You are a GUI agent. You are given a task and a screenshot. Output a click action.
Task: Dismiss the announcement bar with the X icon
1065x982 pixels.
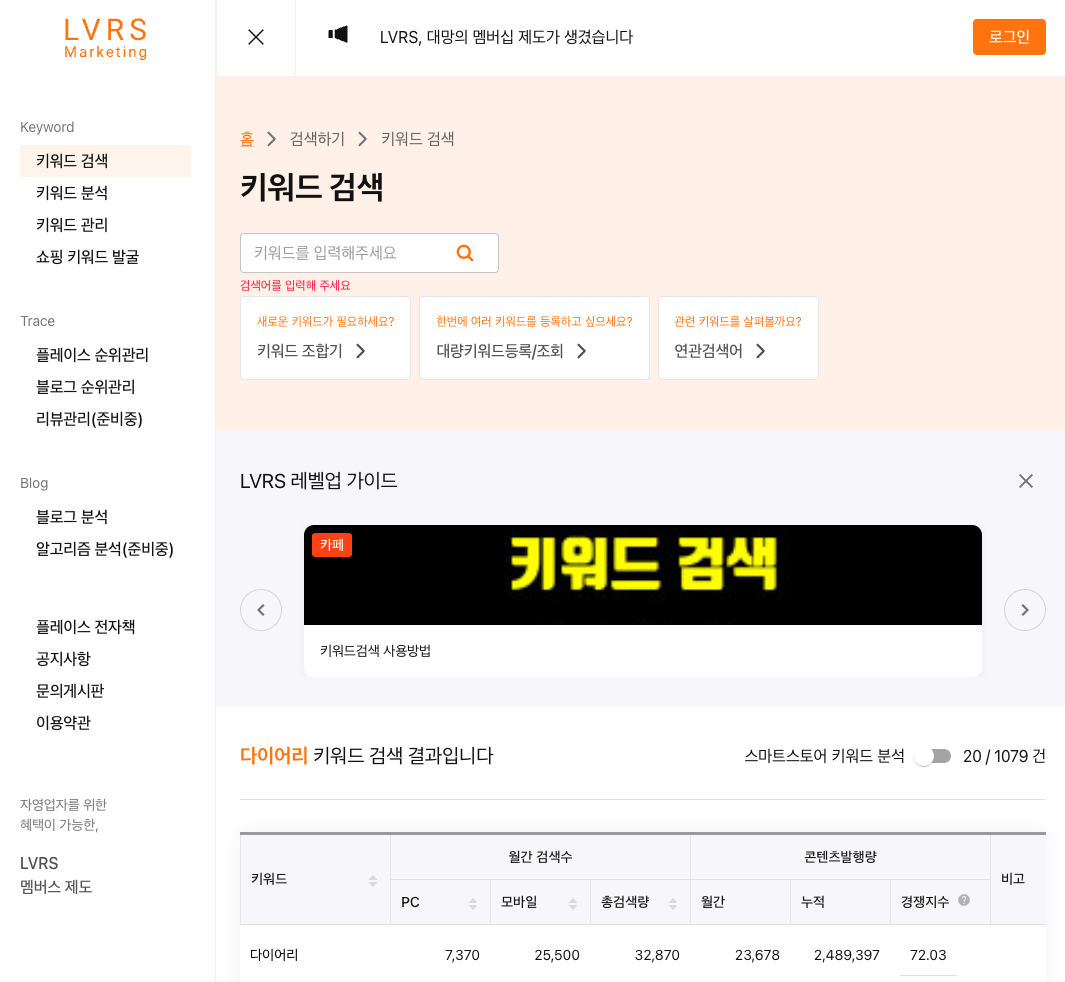(255, 36)
